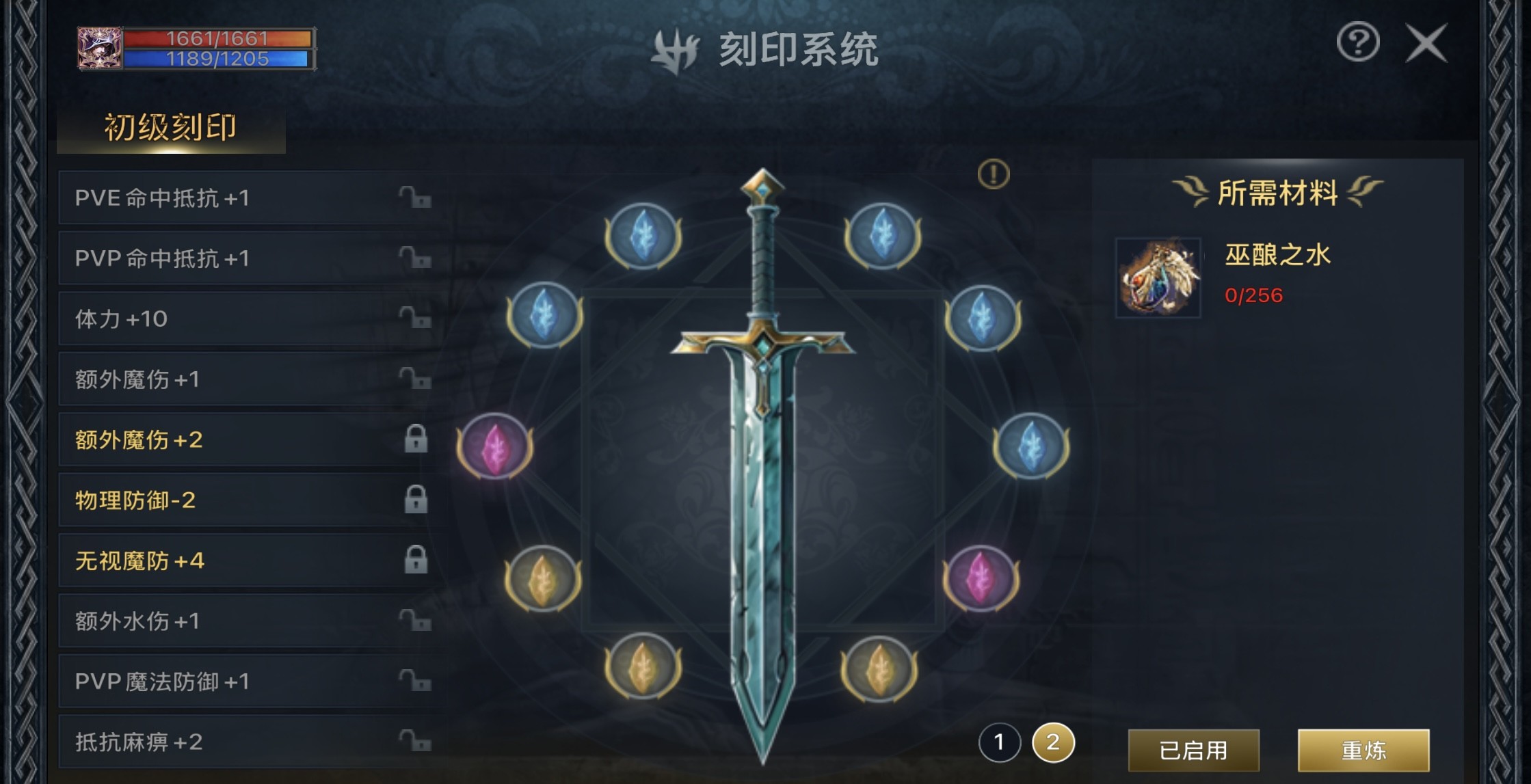
Task: Lock the PVE命中抵抗 +1 attribute
Action: tap(415, 198)
